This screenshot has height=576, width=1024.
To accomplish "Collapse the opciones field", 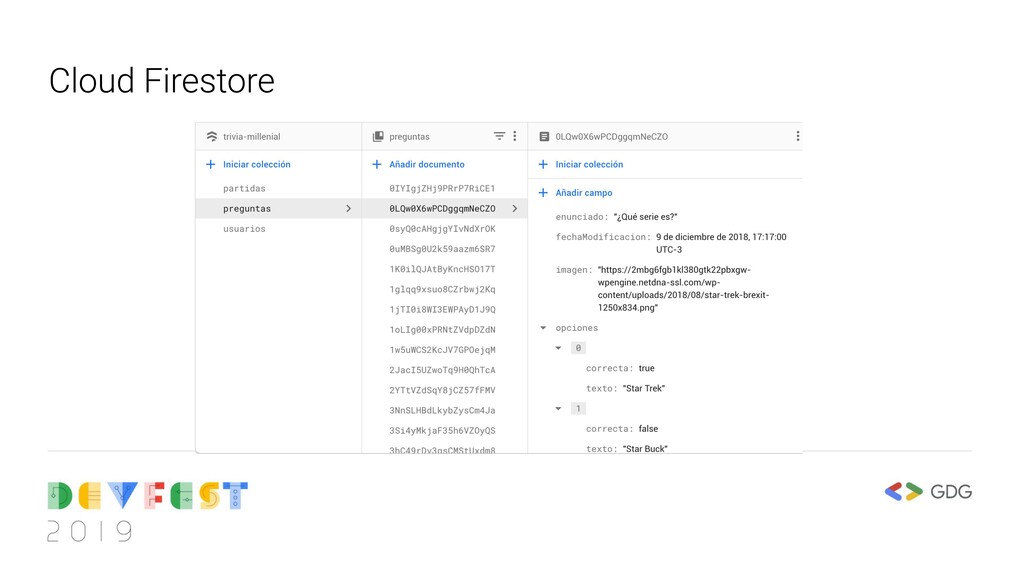I will [543, 328].
